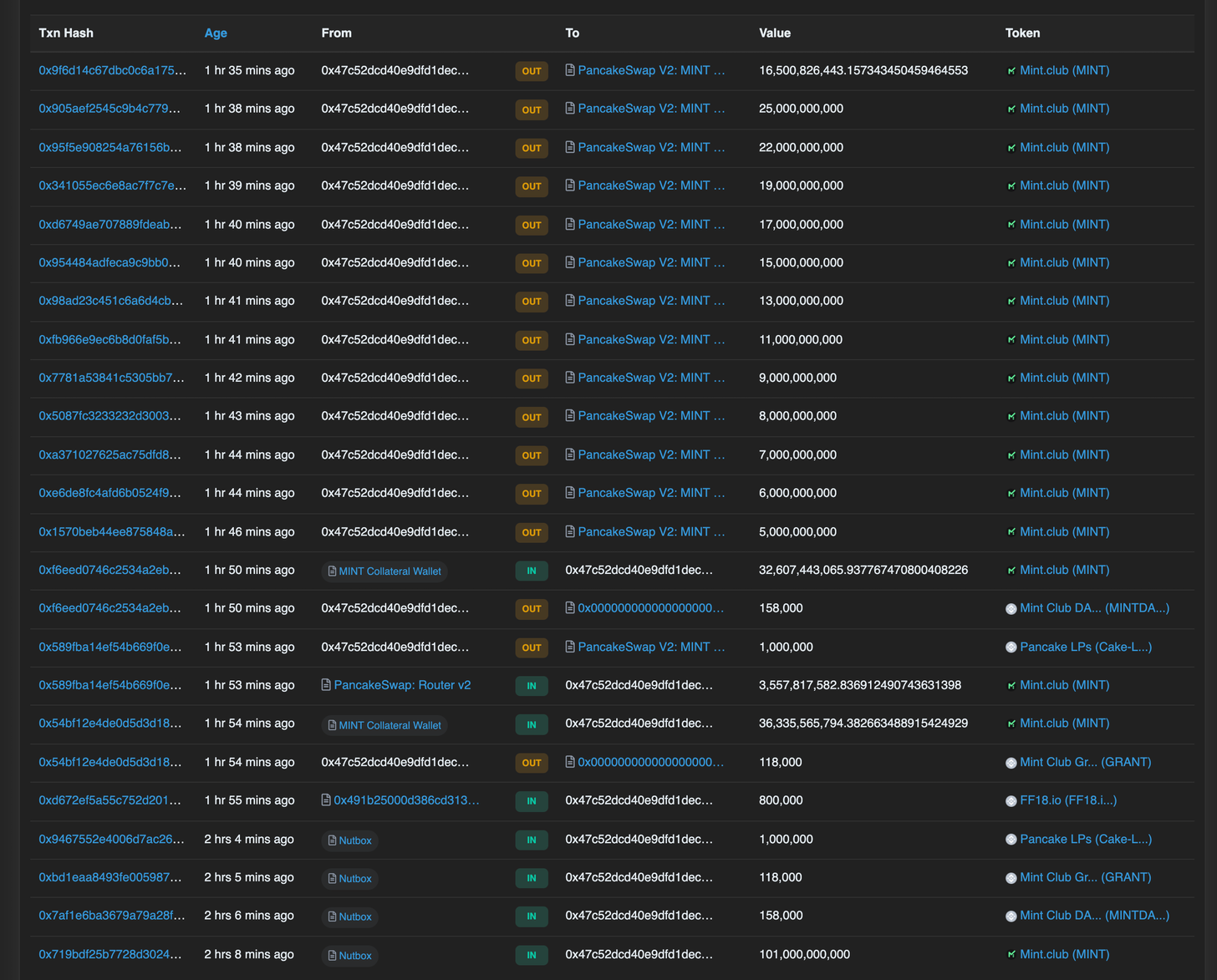1217x980 pixels.
Task: Open PancakeSwap V2: MINT recipient in the 16,500,826,443 row
Action: pyautogui.click(x=652, y=70)
